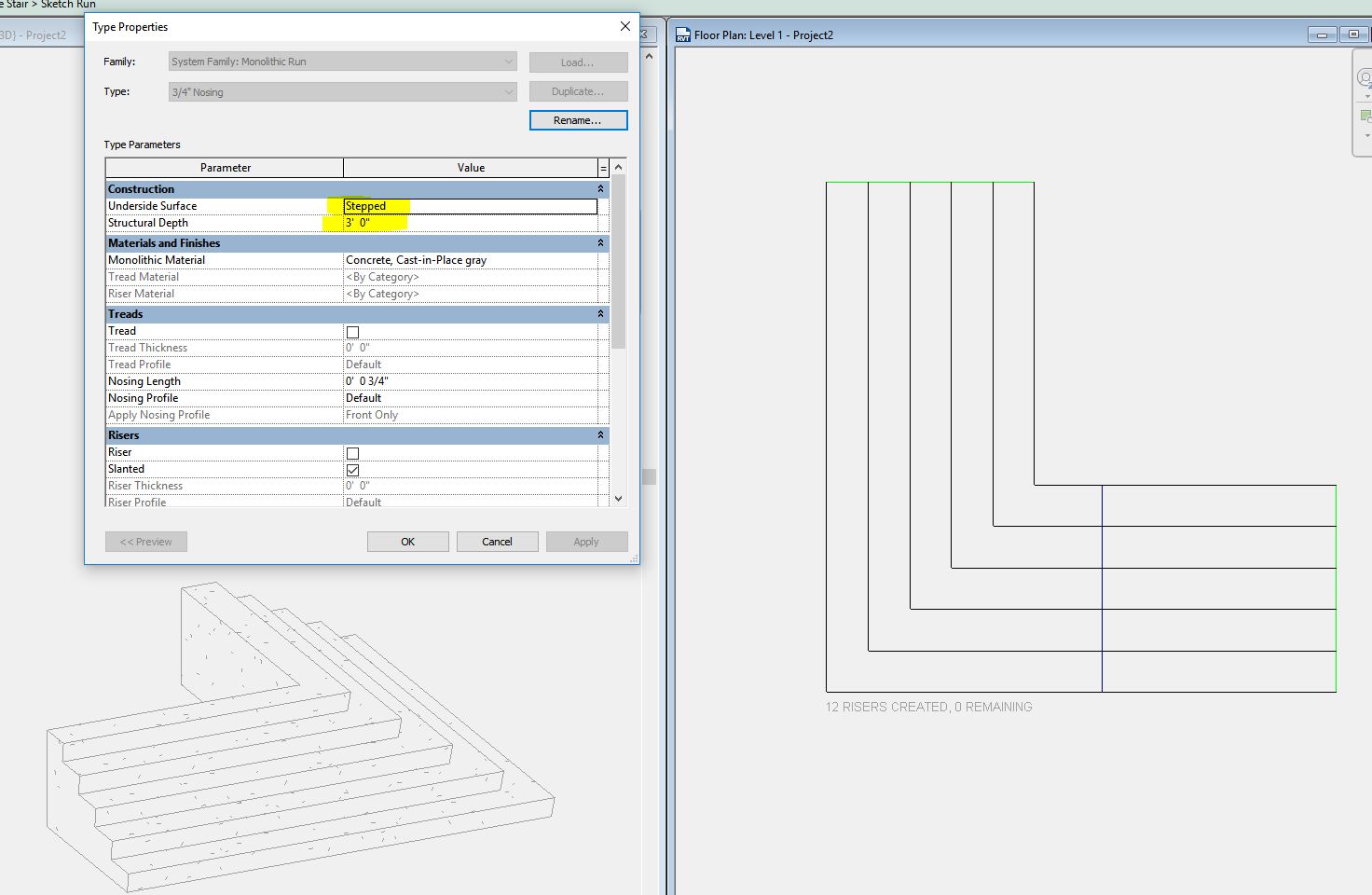
Task: Click the Revit icon in Floor Plan title bar
Action: [x=683, y=35]
